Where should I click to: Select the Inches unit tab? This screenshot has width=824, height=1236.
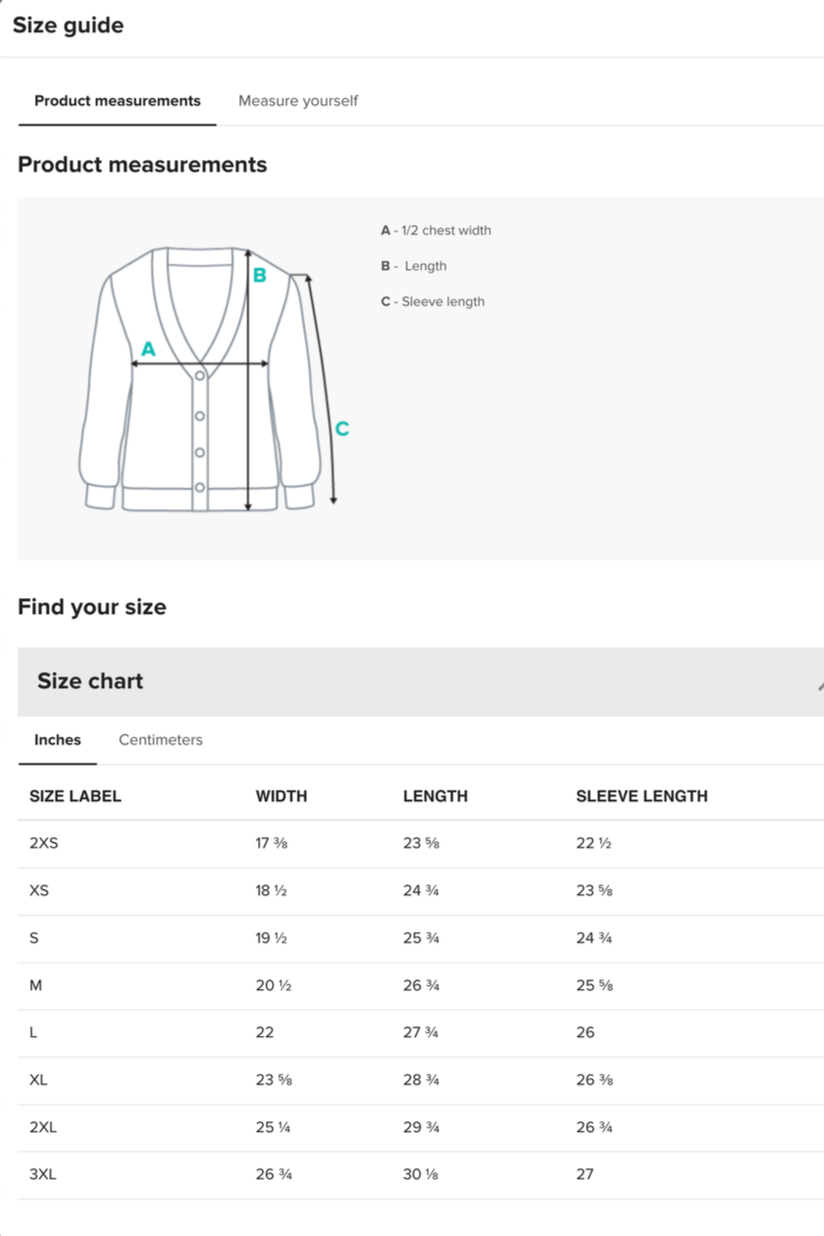tap(57, 740)
